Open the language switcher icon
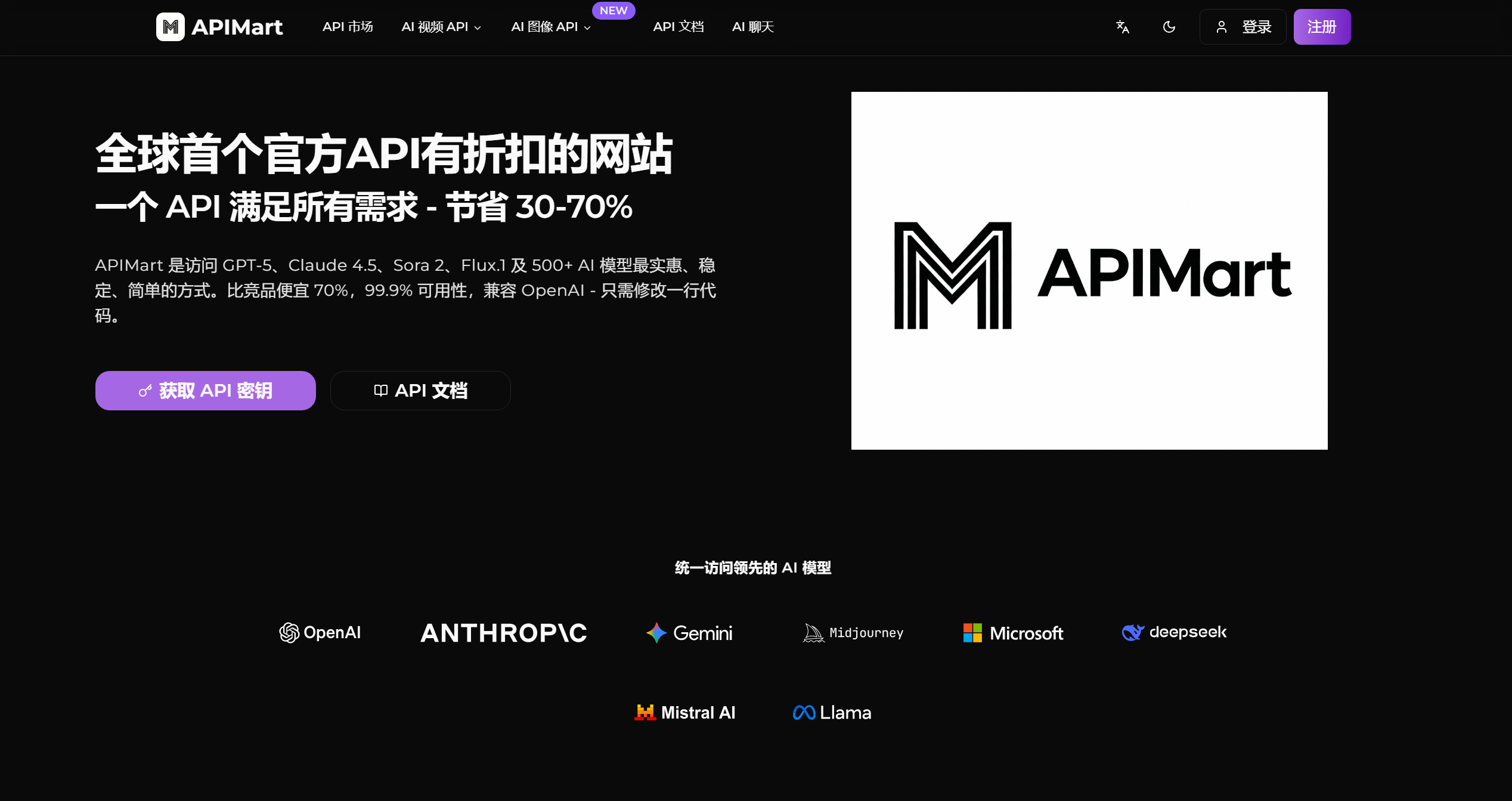This screenshot has height=801, width=1512. [x=1123, y=27]
